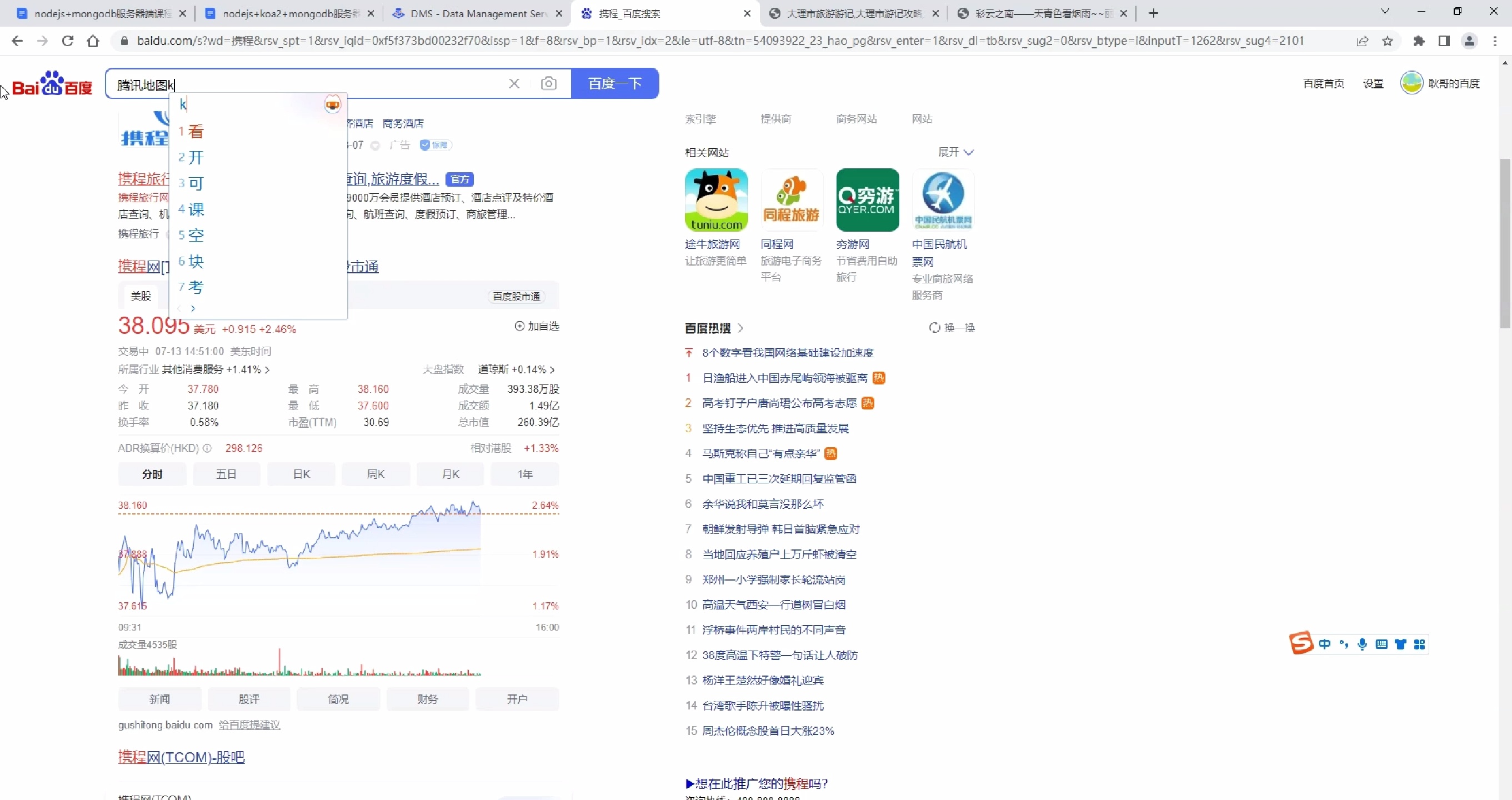Open Sogou skin shirt icon
This screenshot has width=1512, height=800.
click(1401, 644)
